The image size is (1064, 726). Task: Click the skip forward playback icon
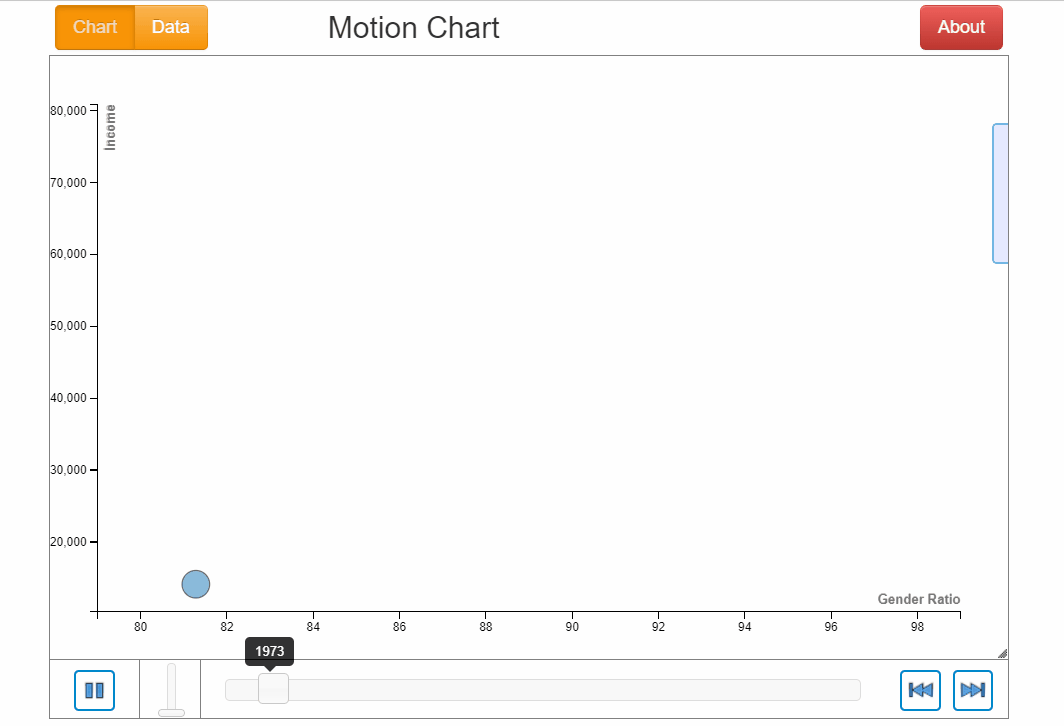[972, 690]
